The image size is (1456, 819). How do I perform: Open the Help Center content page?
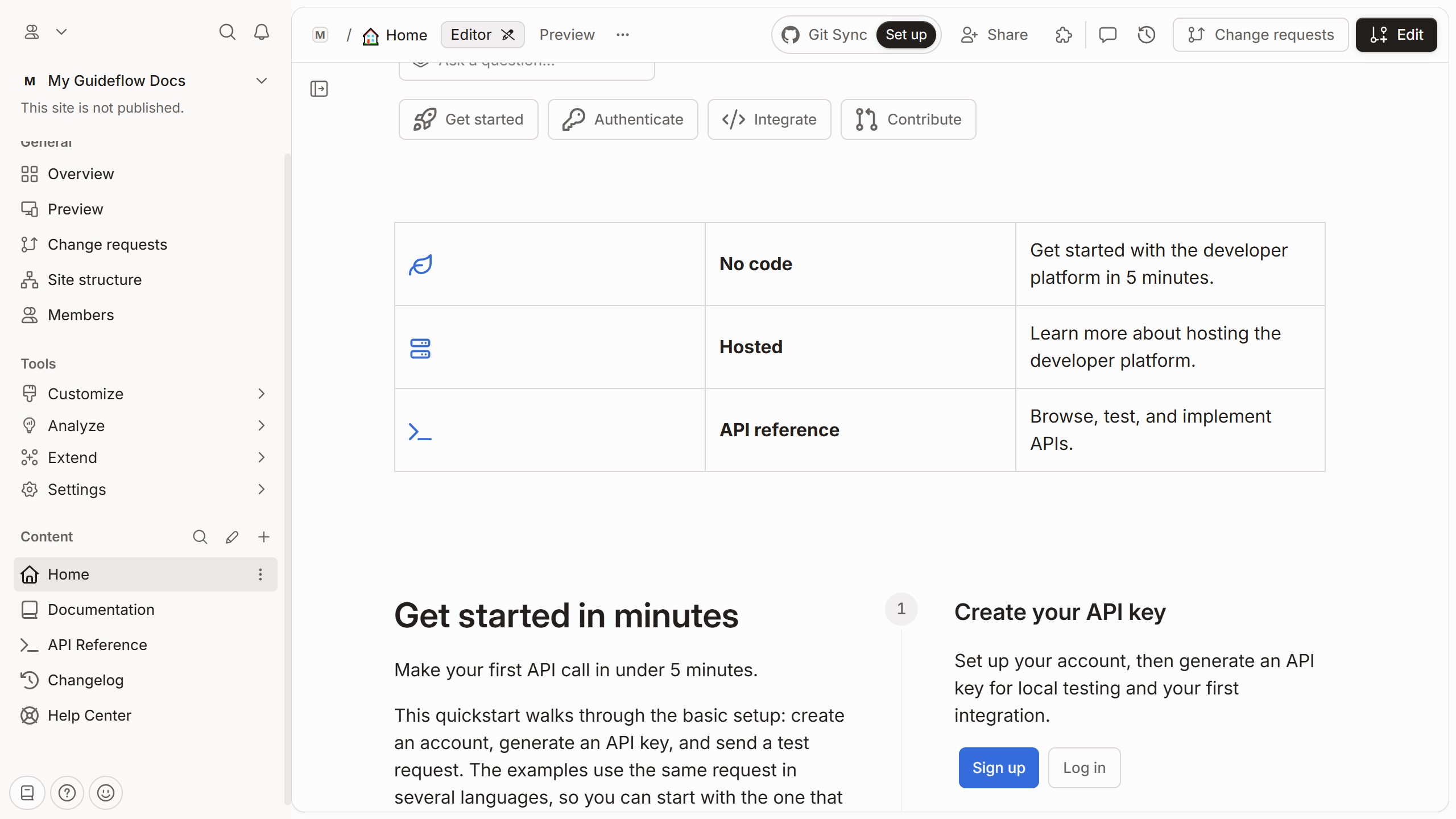click(x=144, y=715)
